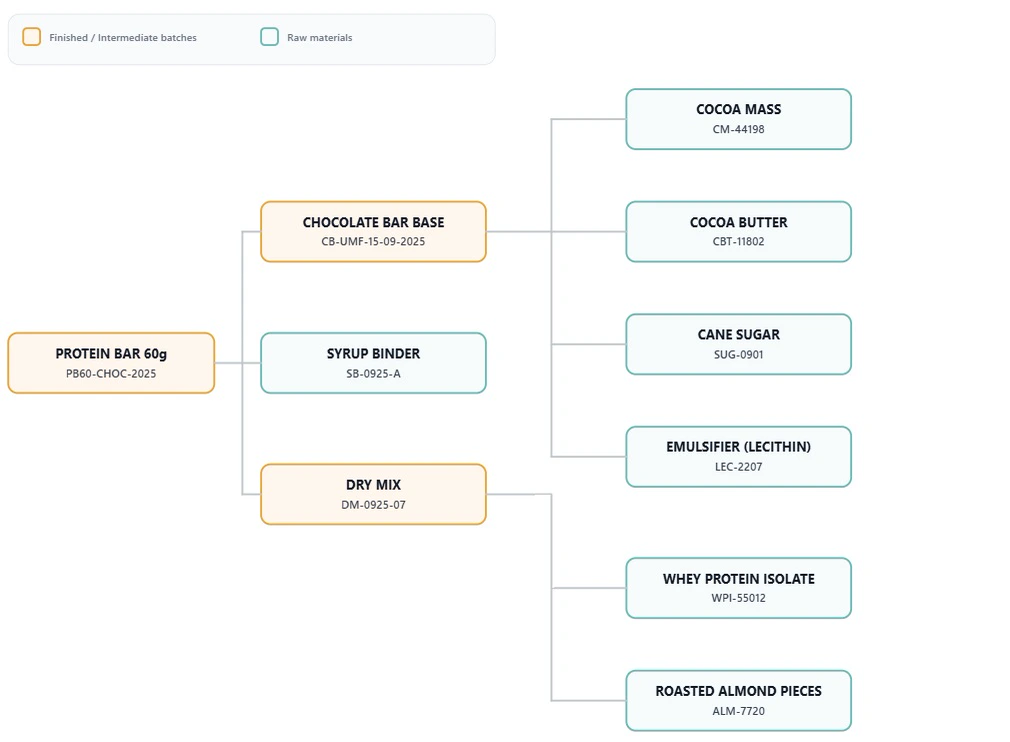
Task: Select the Raw materials legend label
Action: point(317,37)
